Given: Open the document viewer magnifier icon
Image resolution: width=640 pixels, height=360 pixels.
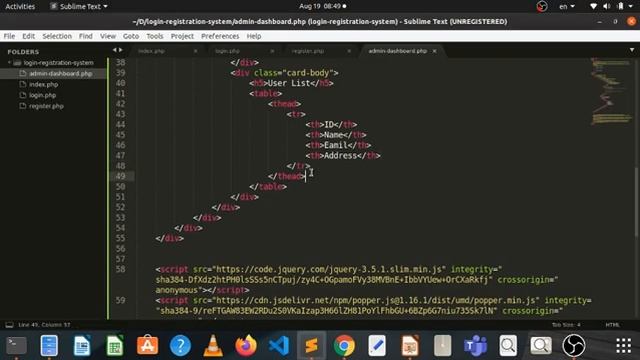Looking at the screenshot, I should (508, 346).
